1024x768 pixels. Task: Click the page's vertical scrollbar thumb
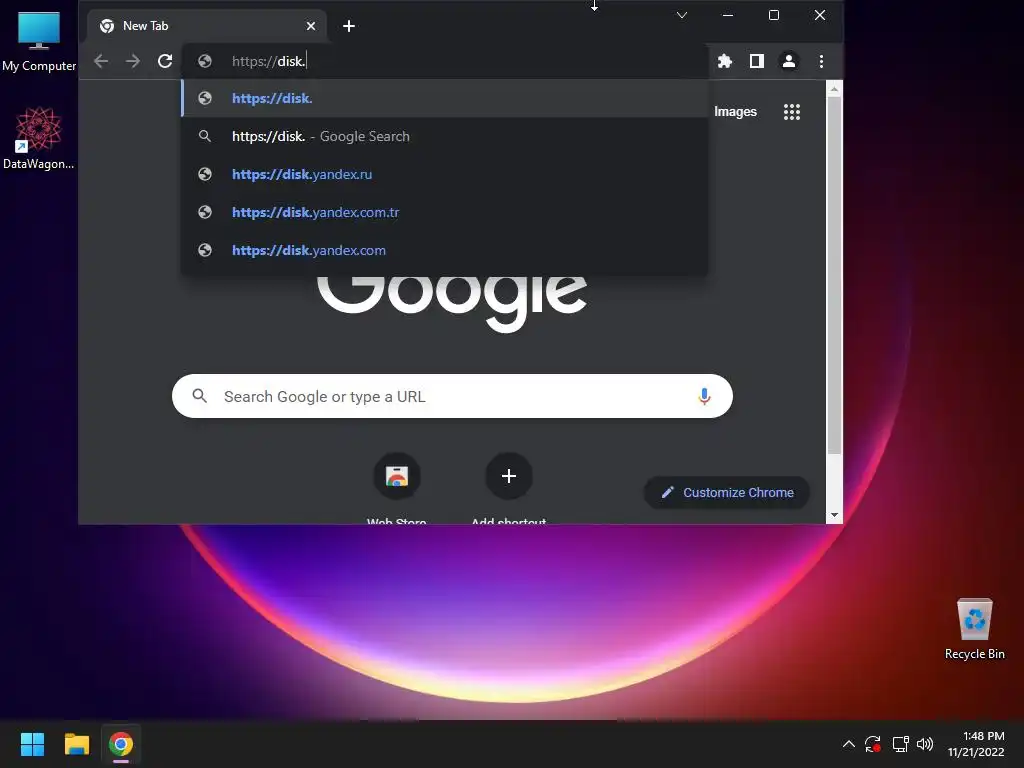(834, 276)
